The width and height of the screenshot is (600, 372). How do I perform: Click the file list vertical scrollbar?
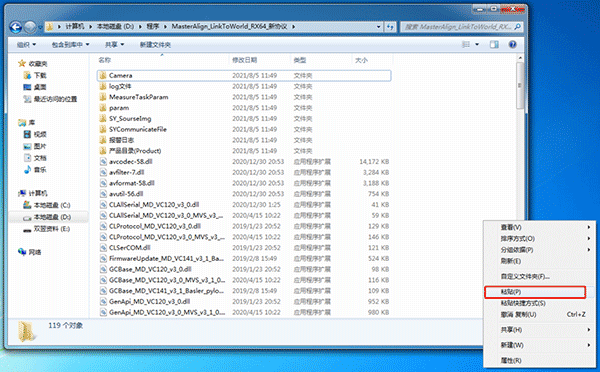tap(520, 186)
